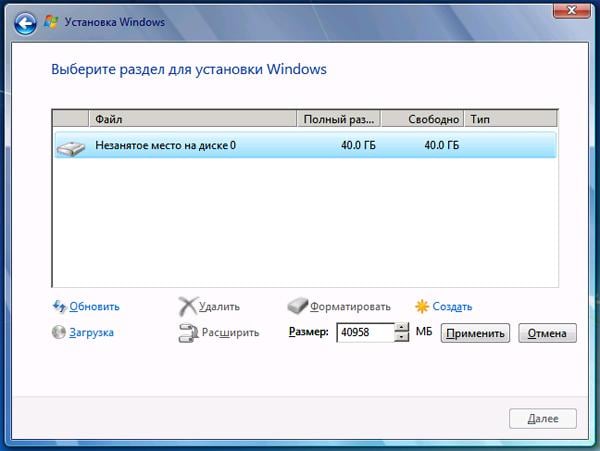
Task: Continue with the Далее button
Action: pyautogui.click(x=543, y=418)
